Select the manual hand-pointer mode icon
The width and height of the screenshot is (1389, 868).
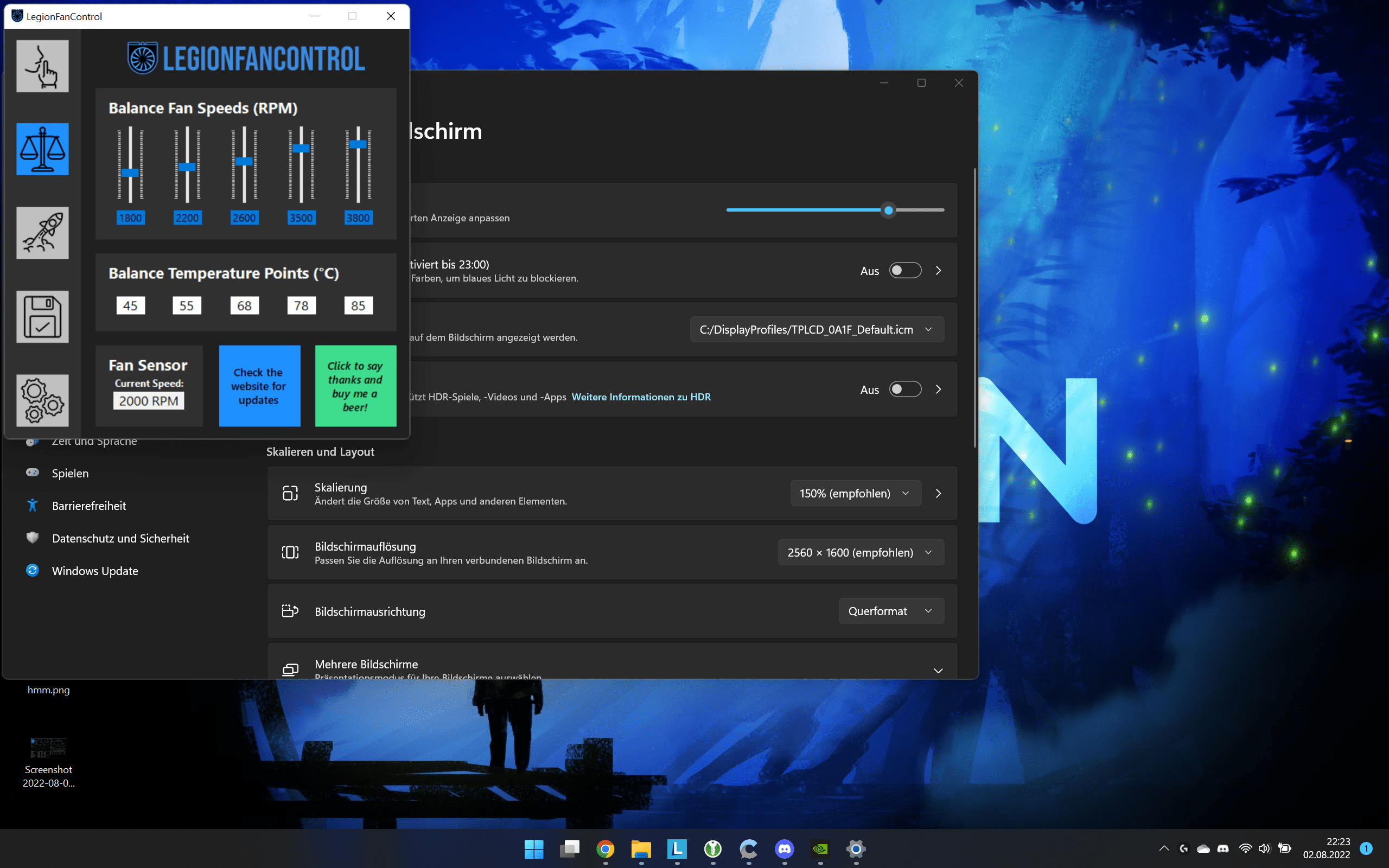42,66
